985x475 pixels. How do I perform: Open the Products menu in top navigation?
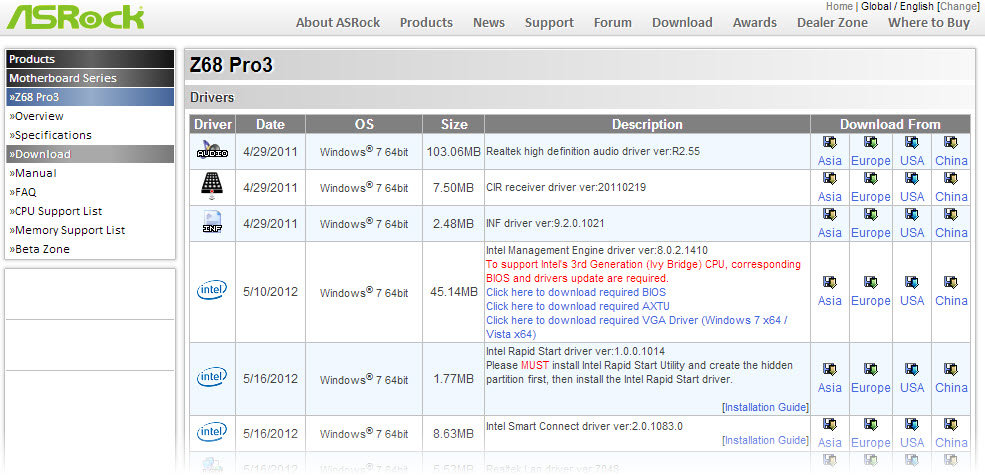pyautogui.click(x=427, y=23)
